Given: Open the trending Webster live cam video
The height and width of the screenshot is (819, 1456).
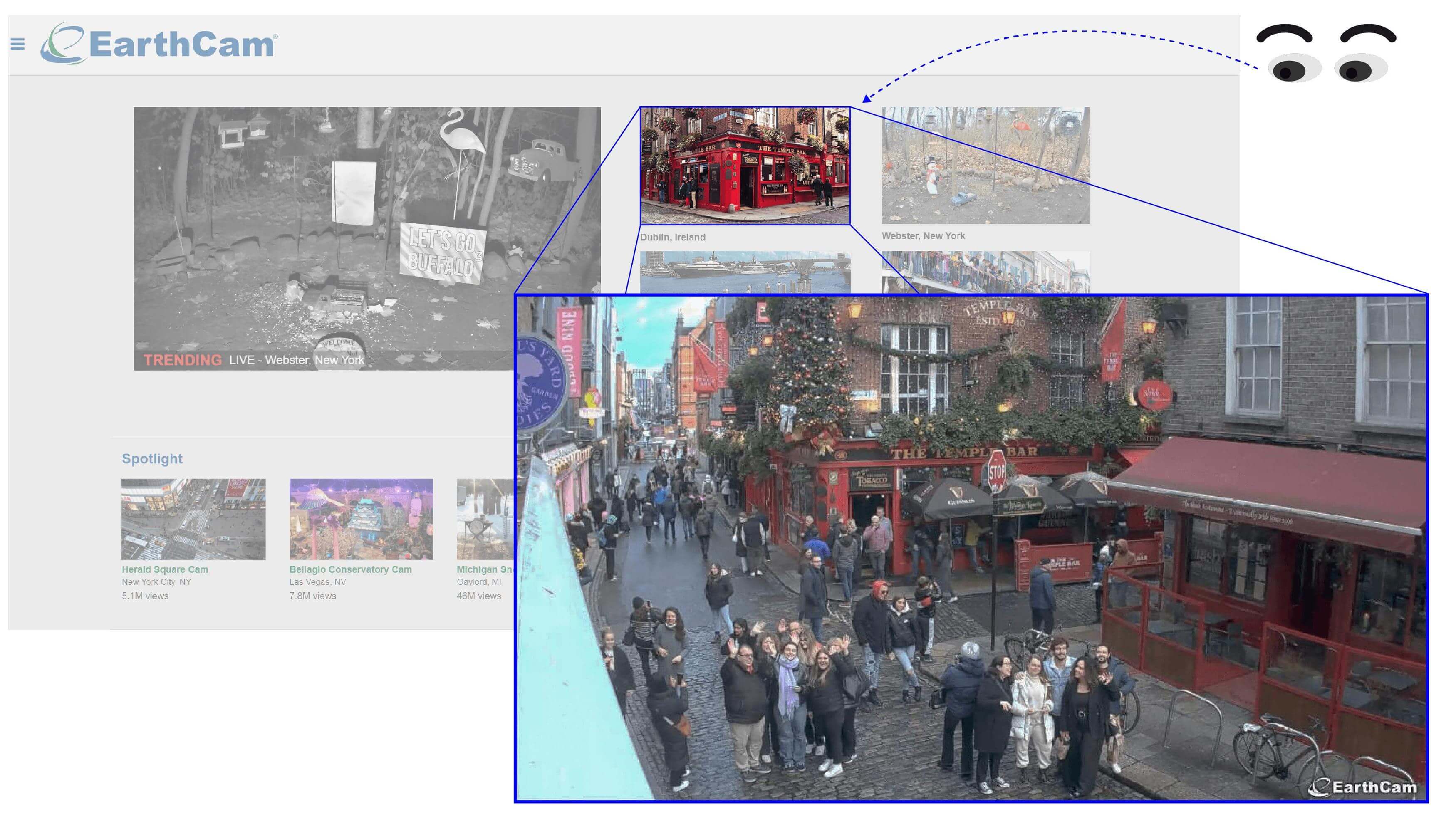Looking at the screenshot, I should [x=339, y=226].
